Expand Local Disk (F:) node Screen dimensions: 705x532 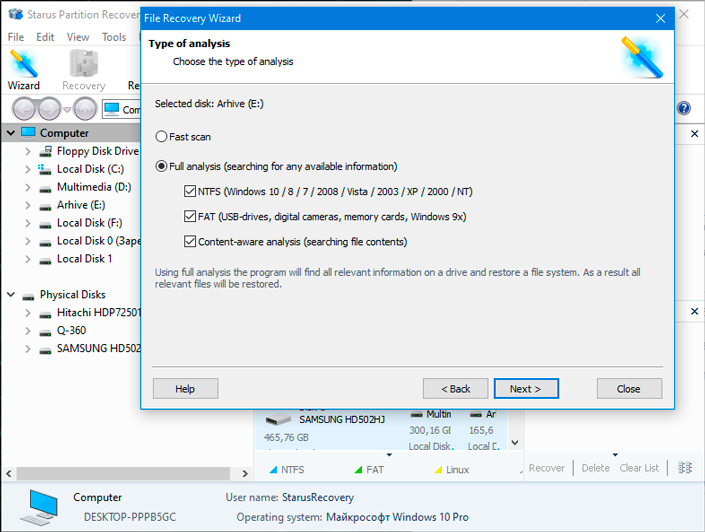[x=28, y=223]
